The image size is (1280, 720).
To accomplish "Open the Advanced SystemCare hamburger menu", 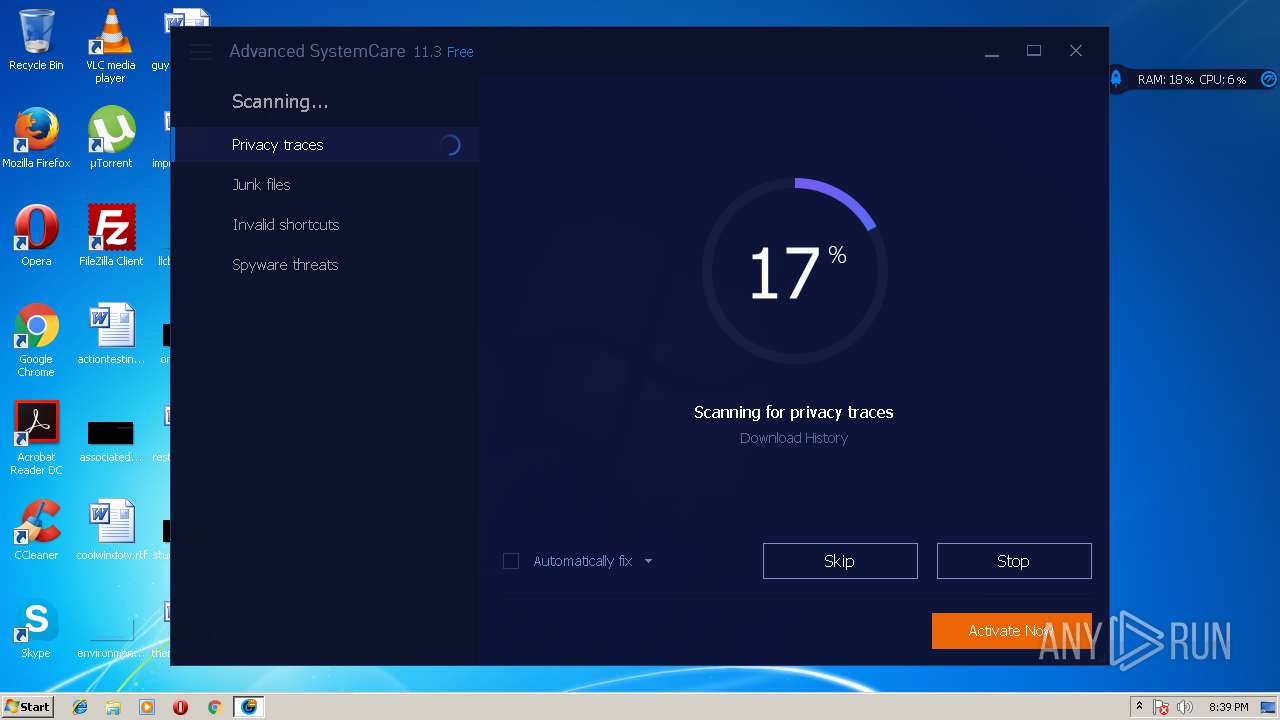I will coord(200,52).
